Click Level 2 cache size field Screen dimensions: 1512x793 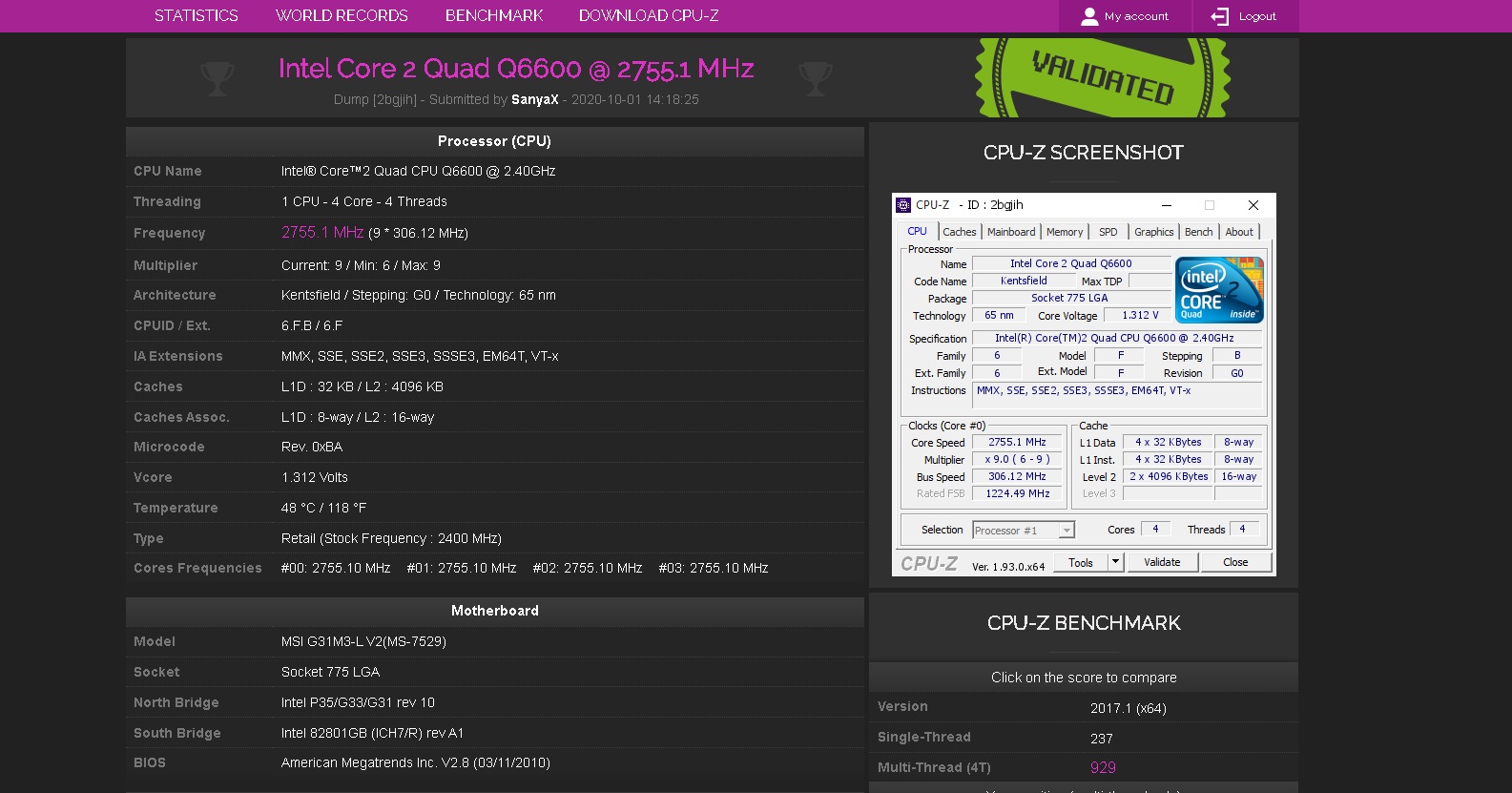[x=1169, y=476]
